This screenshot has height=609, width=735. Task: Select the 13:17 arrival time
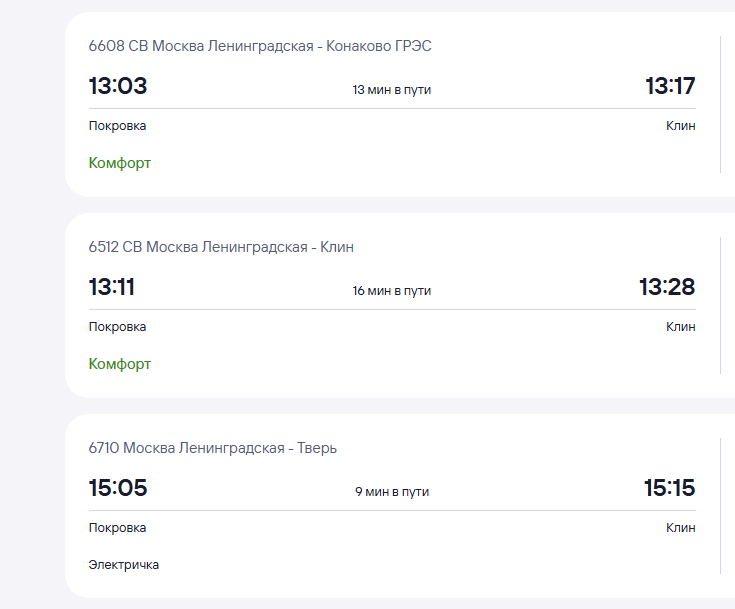(x=670, y=86)
